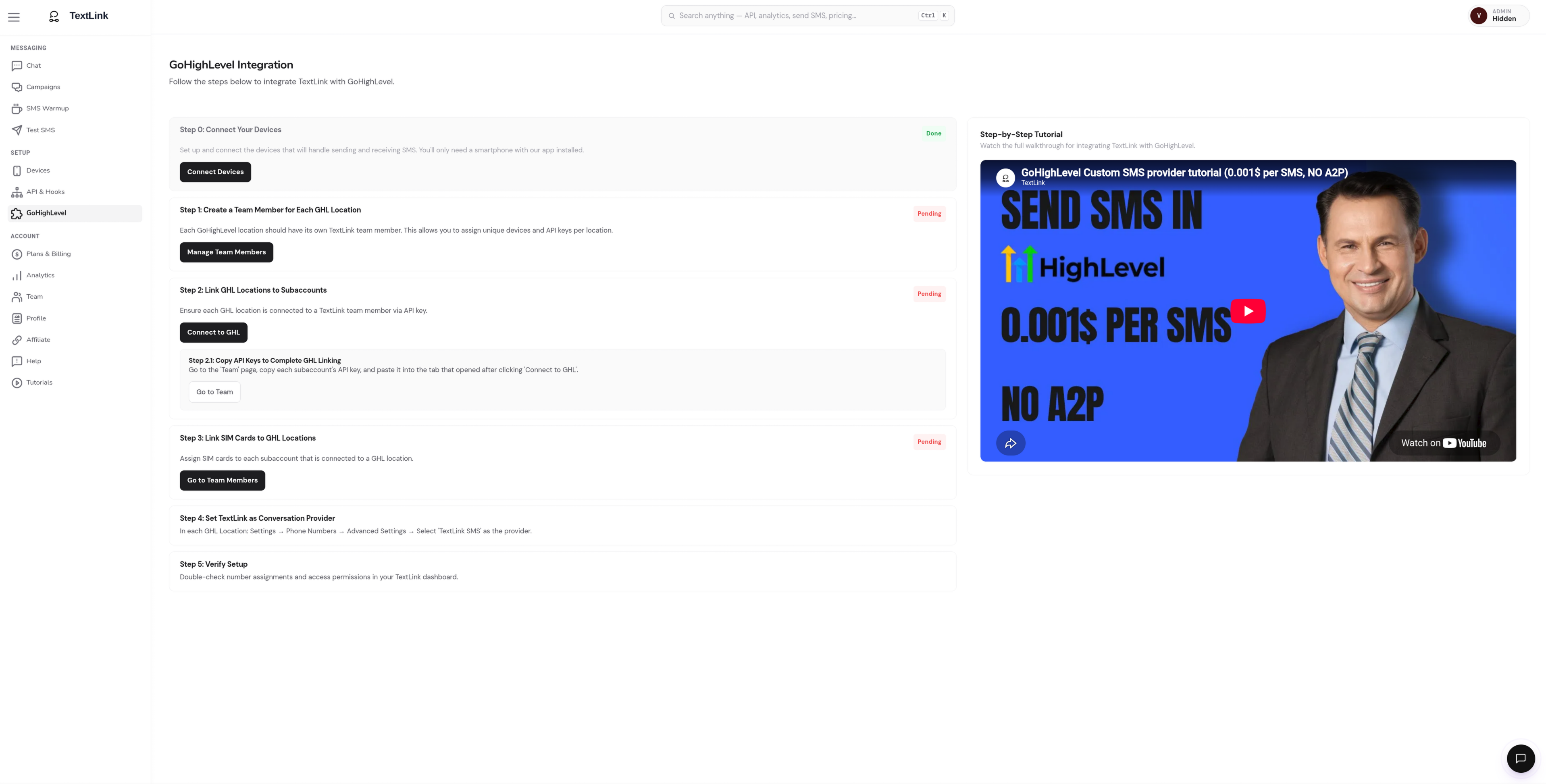
Task: Click the Pending badge on Step 2
Action: tap(929, 294)
